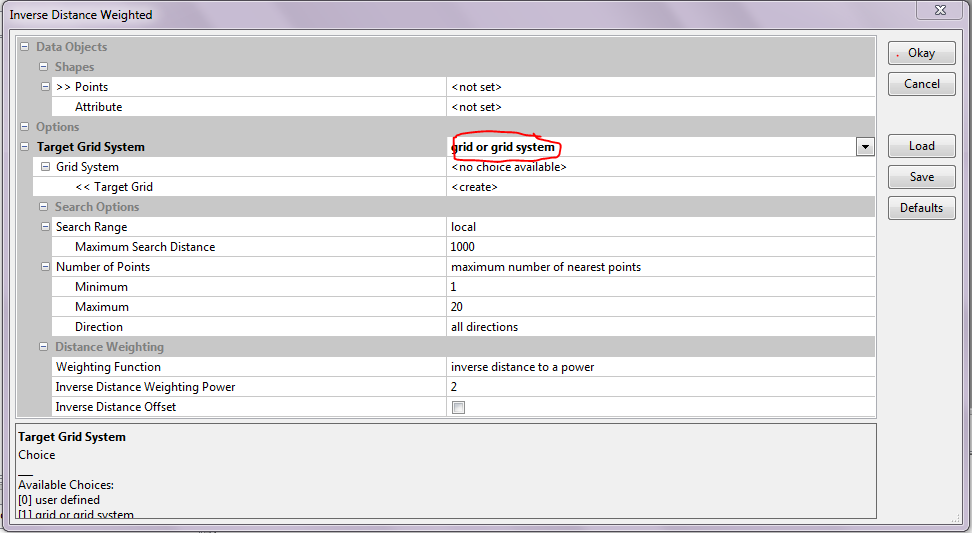
Task: Restore settings with Defaults button
Action: tap(921, 208)
